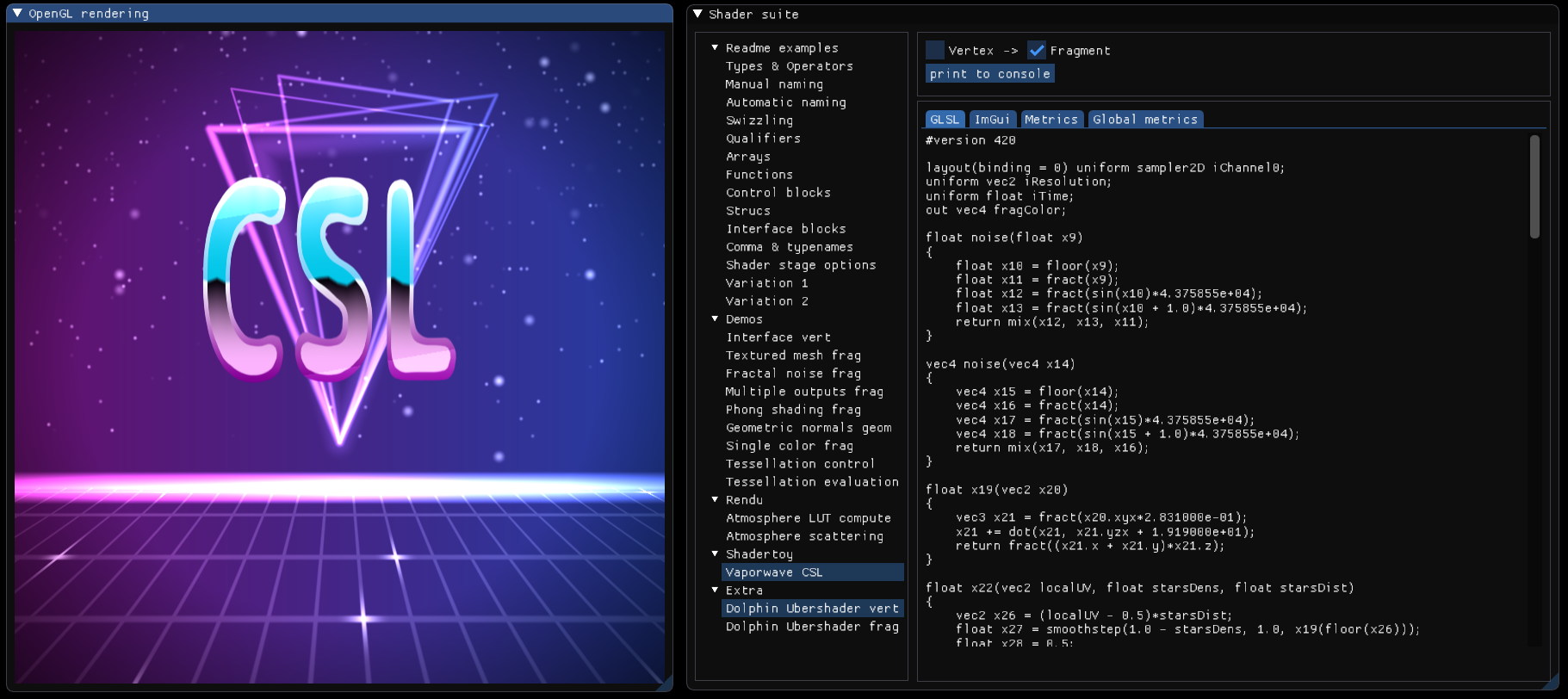
Task: Collapse the Readme examples tree node
Action: [715, 47]
